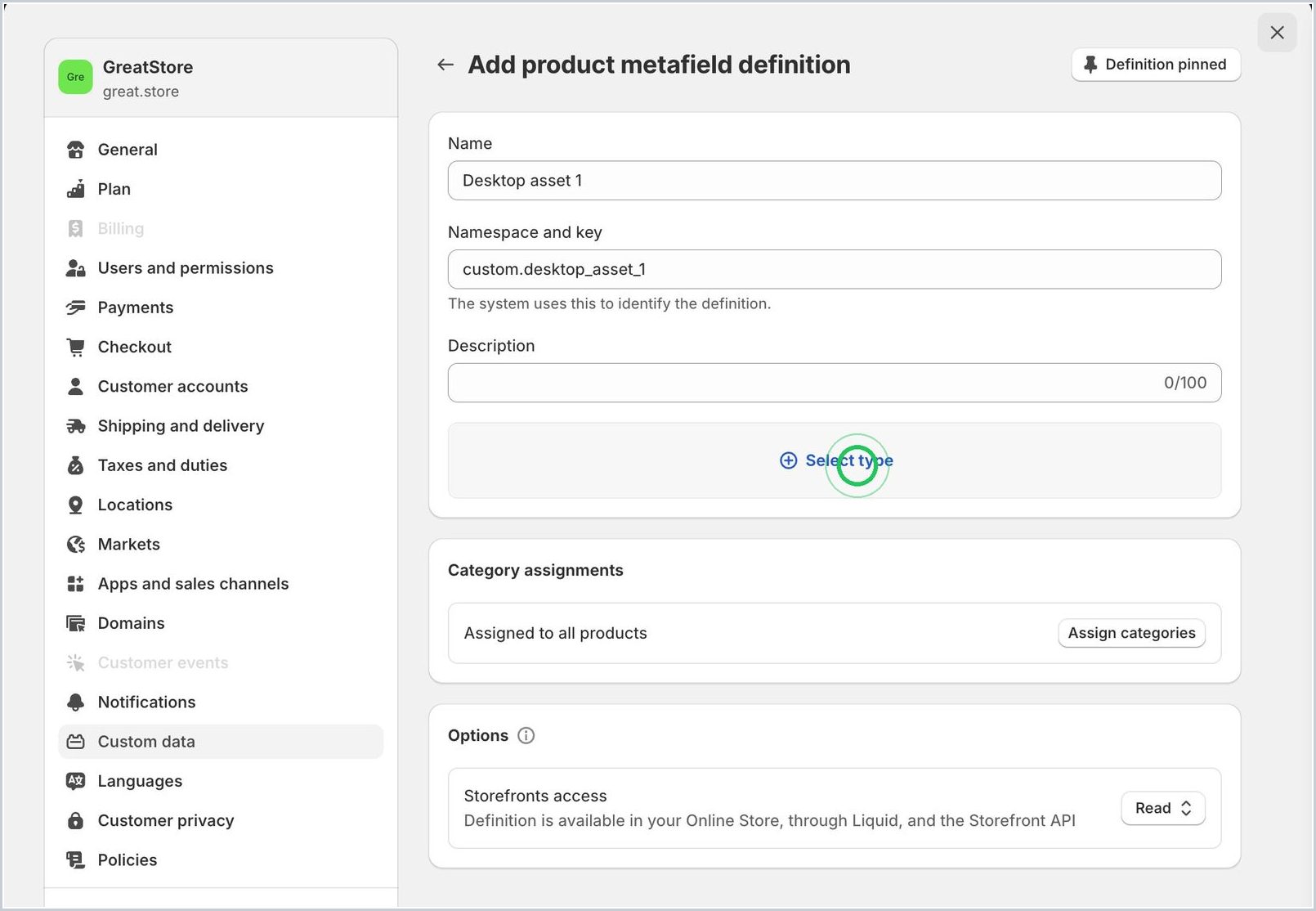Click the 'Category assignments' heading
Image resolution: width=1316 pixels, height=911 pixels.
(x=535, y=570)
